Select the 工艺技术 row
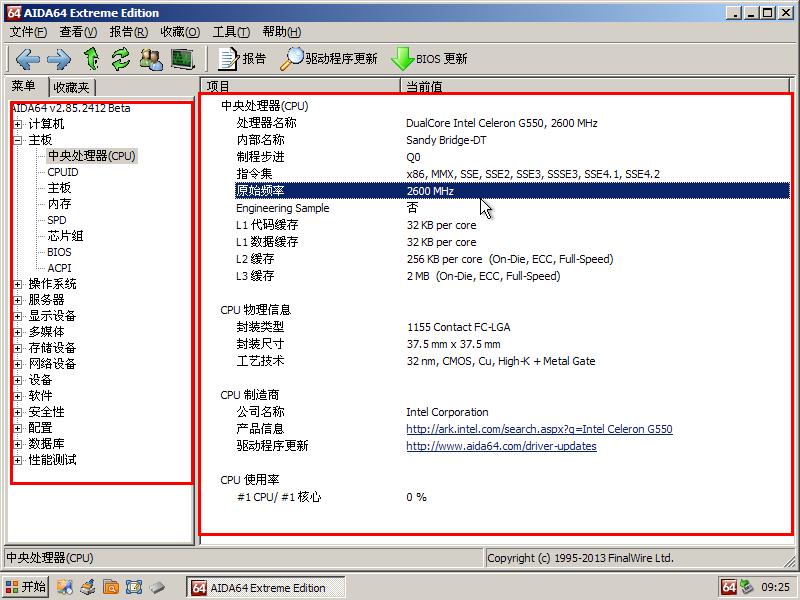The height and width of the screenshot is (600, 800). (x=512, y=361)
